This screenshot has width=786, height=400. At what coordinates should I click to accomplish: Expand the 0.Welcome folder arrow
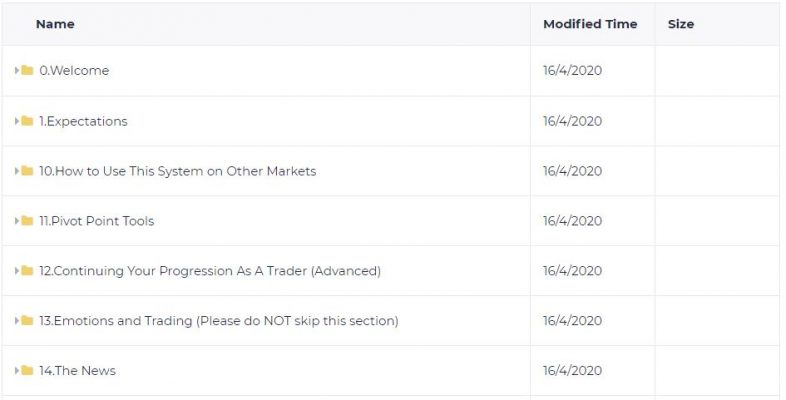17,70
